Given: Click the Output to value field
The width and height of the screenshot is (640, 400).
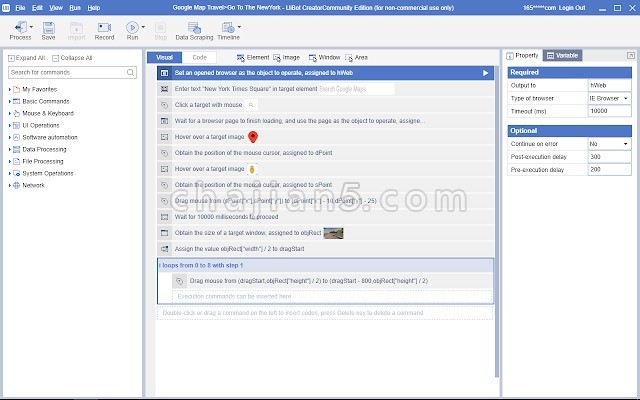Looking at the screenshot, I should tap(609, 85).
